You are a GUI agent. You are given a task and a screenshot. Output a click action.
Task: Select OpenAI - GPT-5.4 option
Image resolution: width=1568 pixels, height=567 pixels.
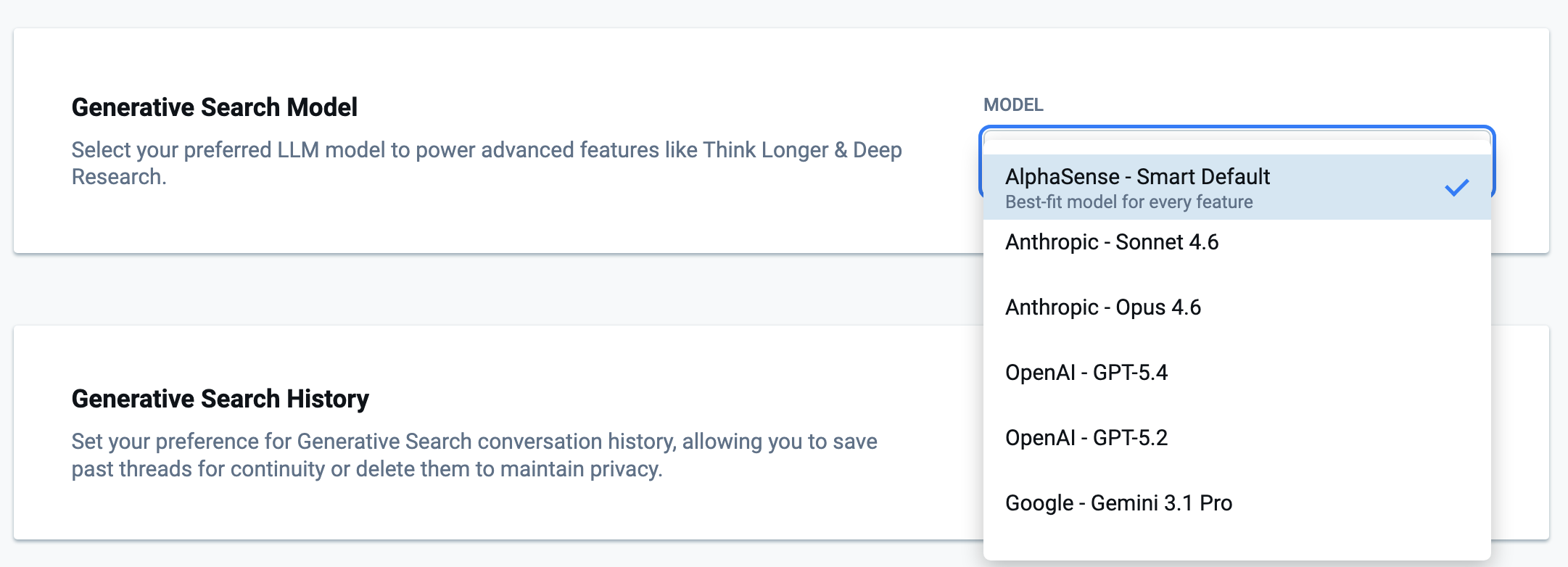tap(1086, 373)
